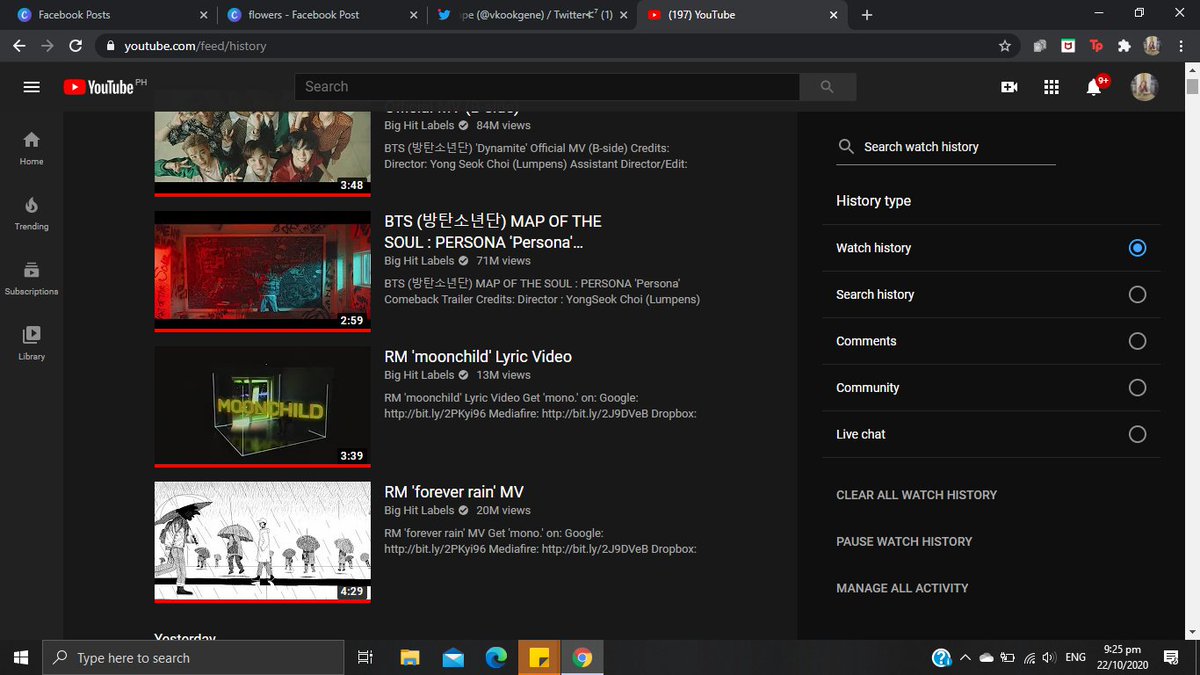Click the volume speaker tray icon
Screen dimensions: 1200x675
click(1049, 658)
